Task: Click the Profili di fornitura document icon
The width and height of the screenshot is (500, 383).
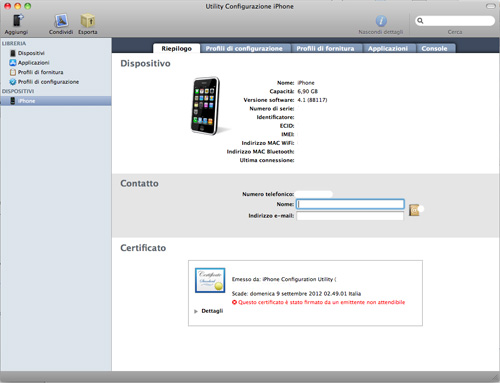Action: pos(13,72)
